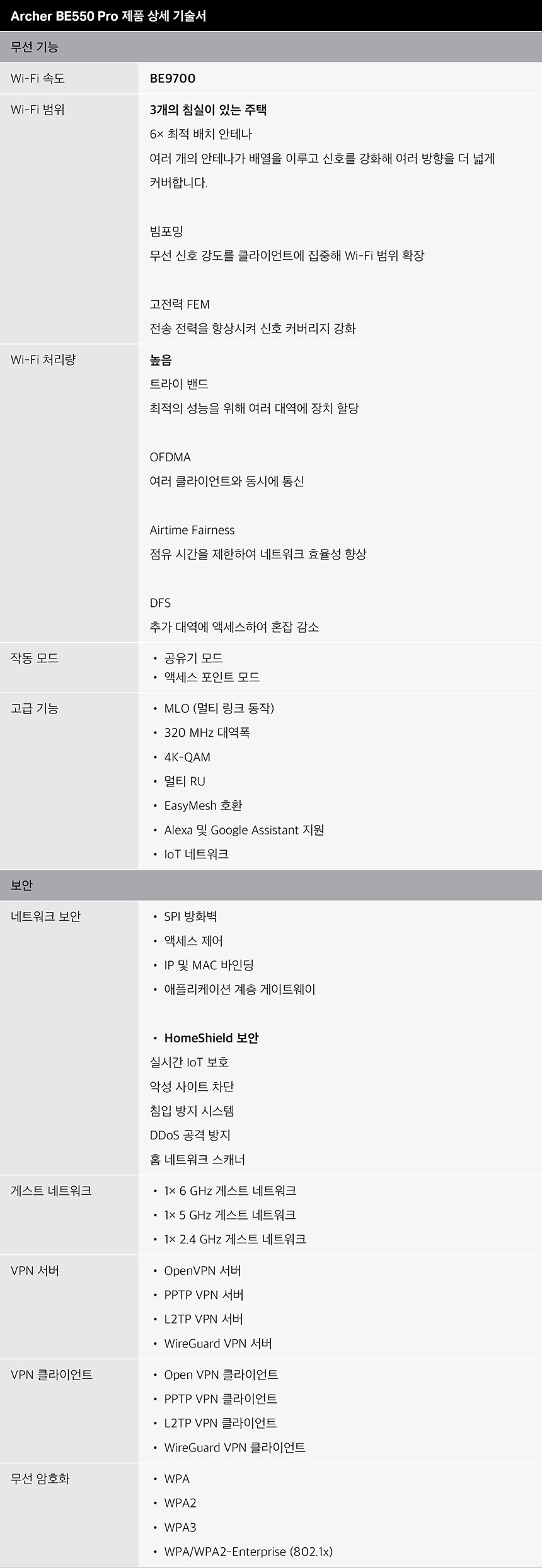The height and width of the screenshot is (1568, 542).
Task: Click the 고전력 FEM text
Action: pos(180,304)
